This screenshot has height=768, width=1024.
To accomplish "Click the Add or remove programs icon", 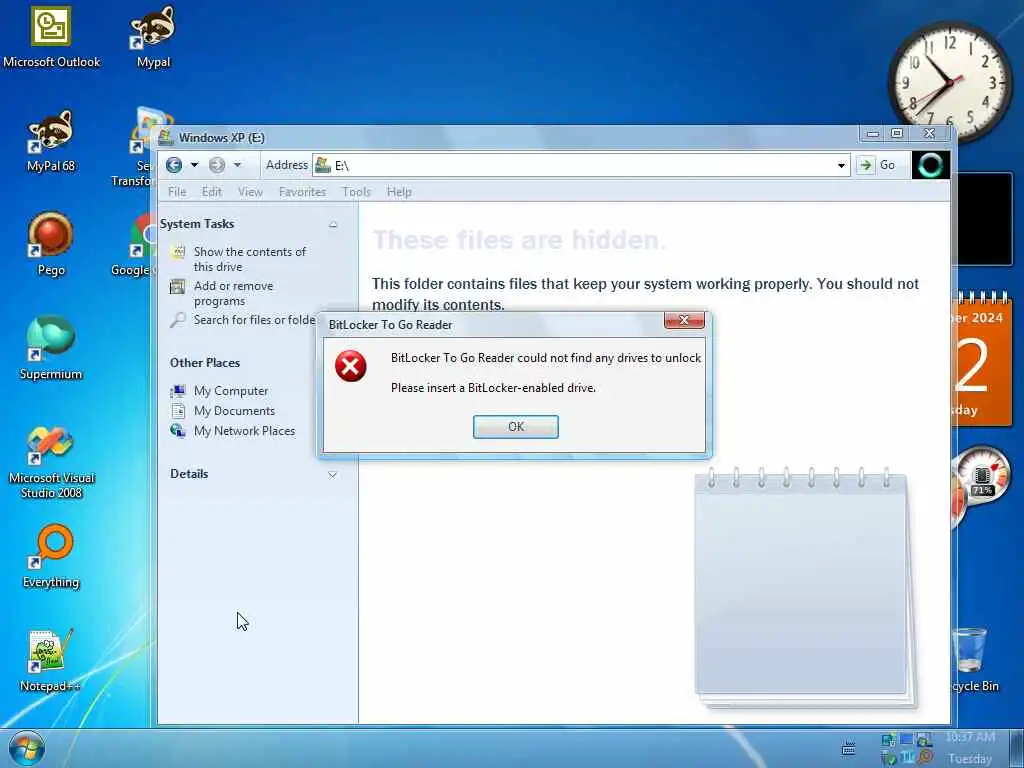I will [177, 286].
